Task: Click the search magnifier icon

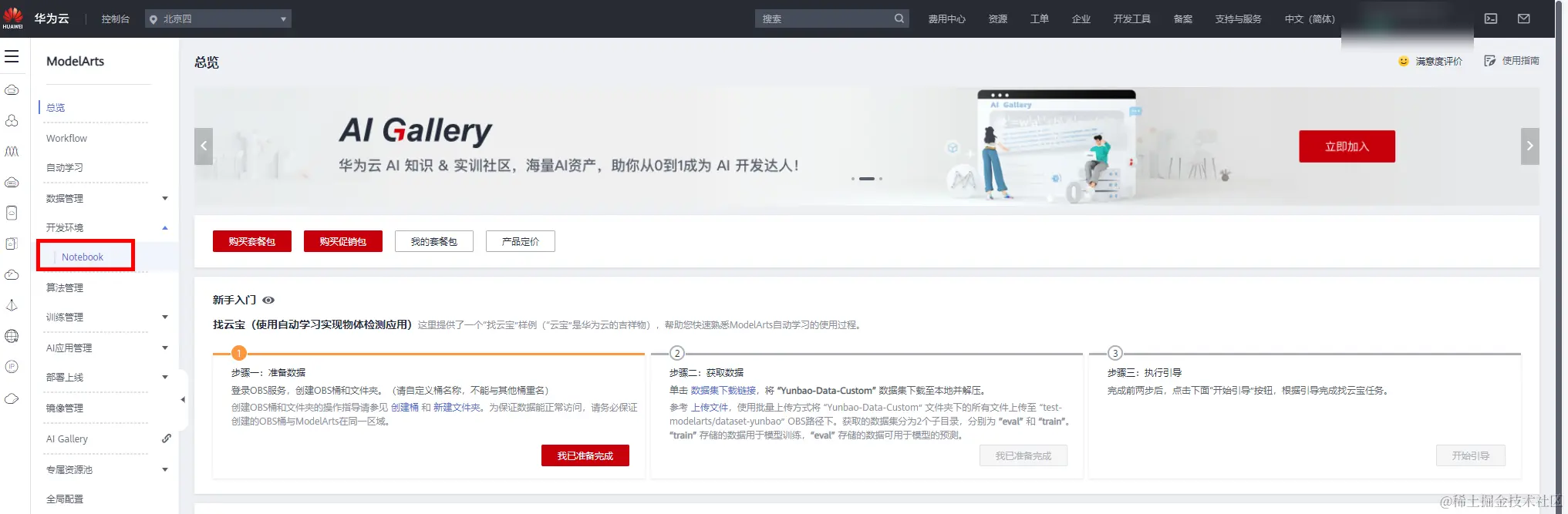Action: [899, 18]
